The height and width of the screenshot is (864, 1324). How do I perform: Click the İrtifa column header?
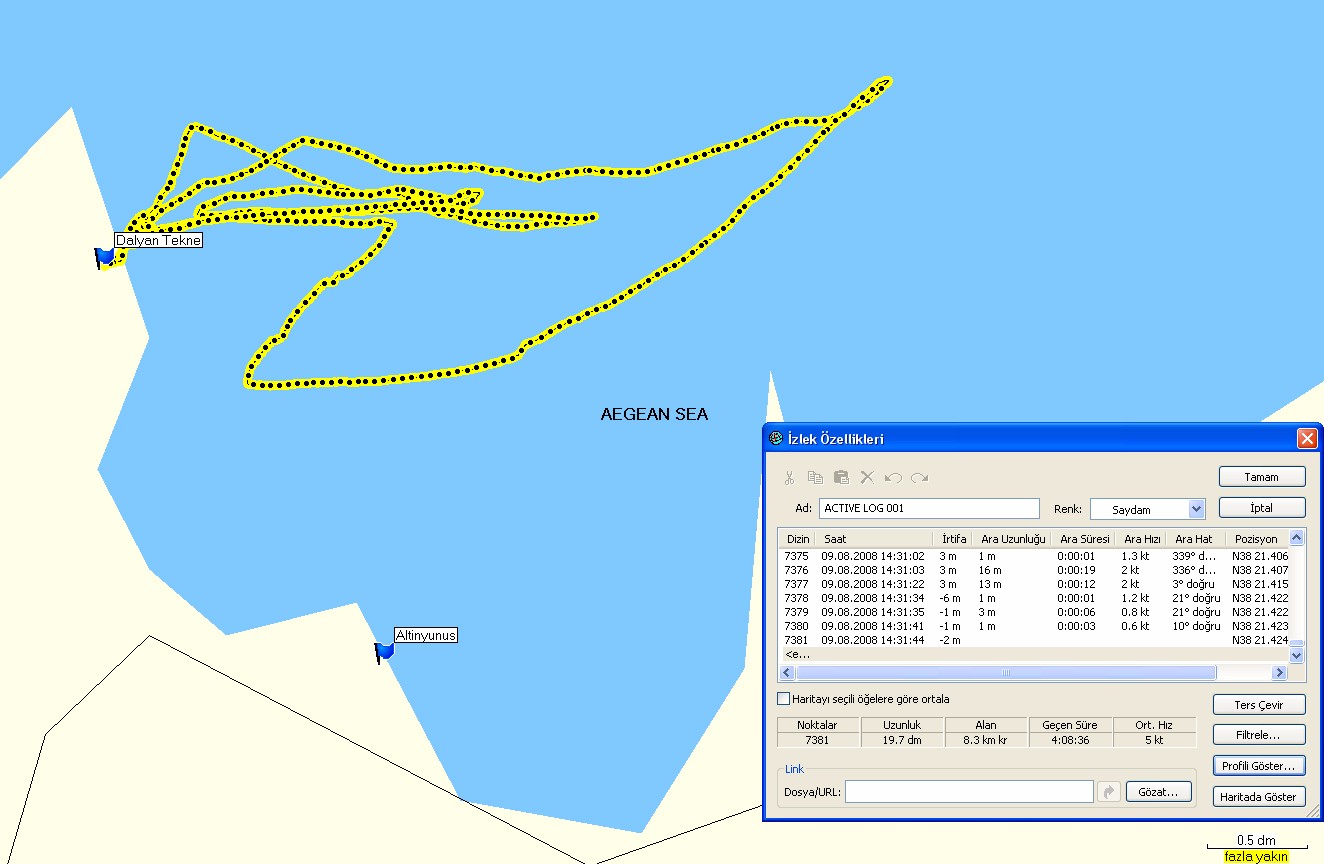pyautogui.click(x=954, y=539)
